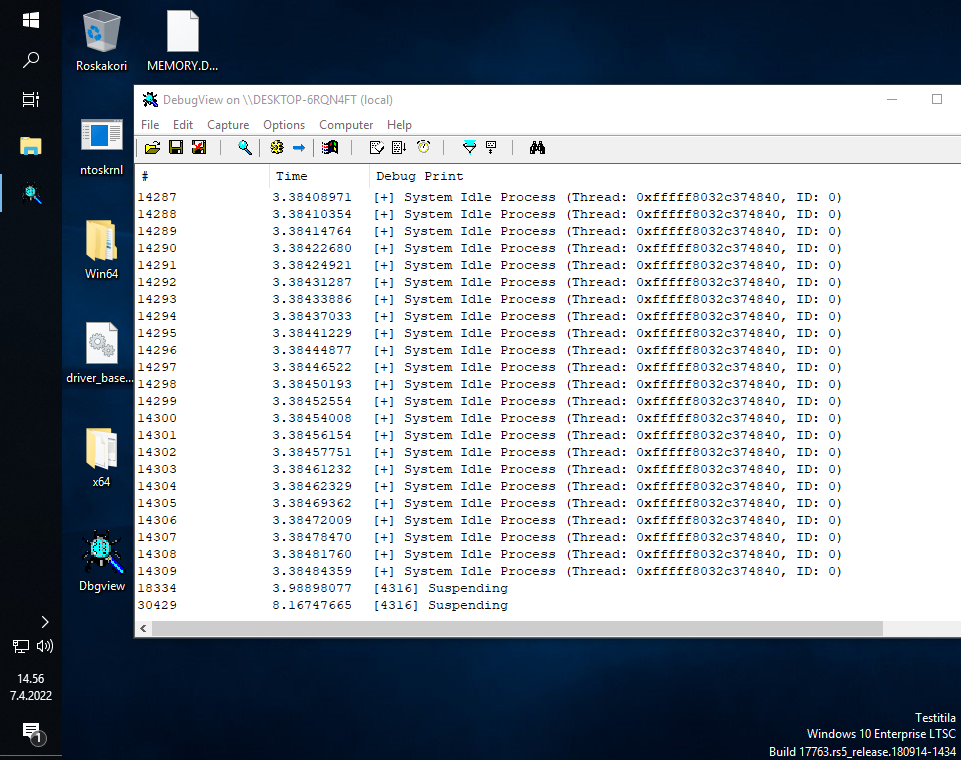
Task: Click the network tray icon
Action: [x=21, y=646]
